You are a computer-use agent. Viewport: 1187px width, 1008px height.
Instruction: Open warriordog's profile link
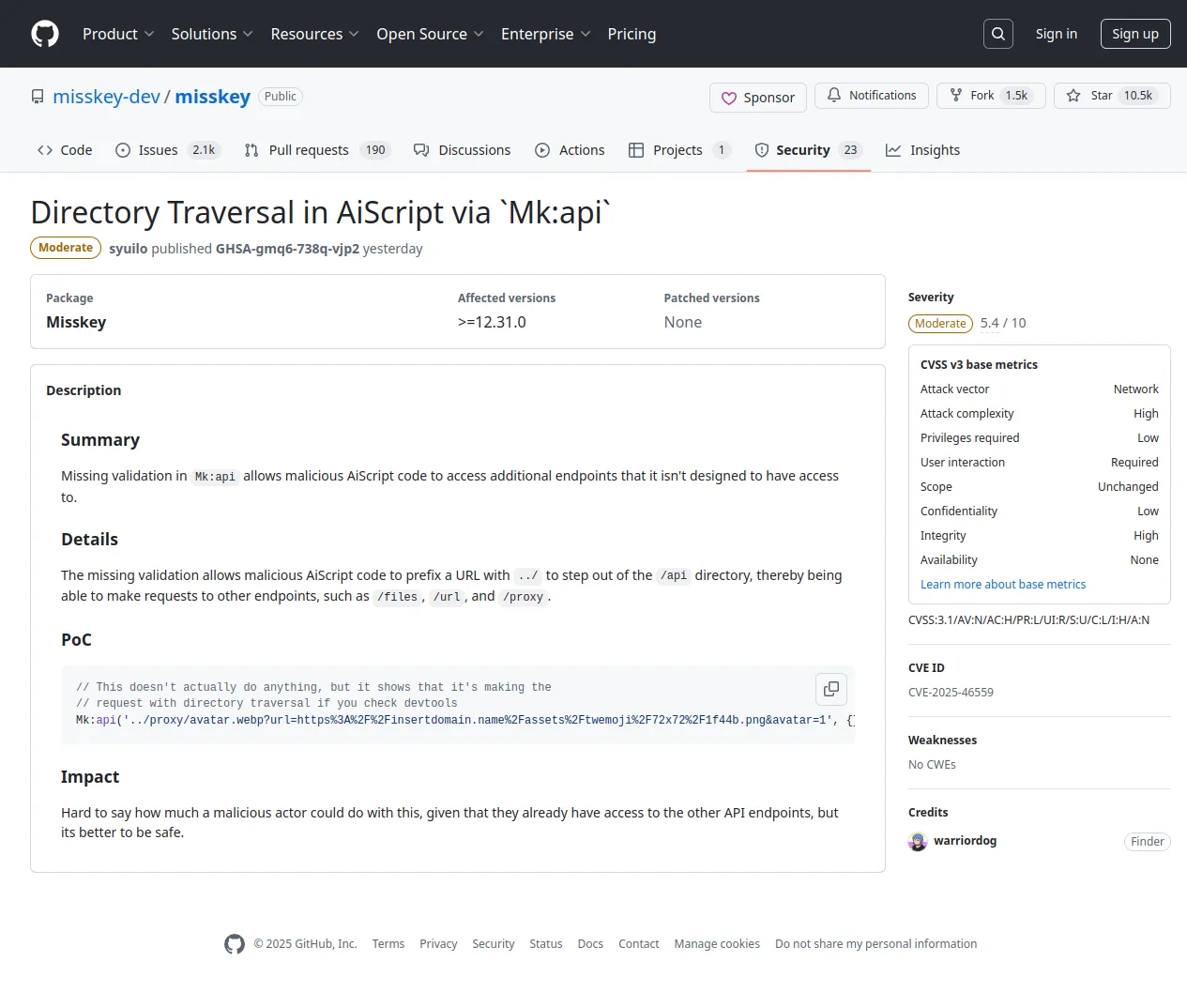point(965,841)
